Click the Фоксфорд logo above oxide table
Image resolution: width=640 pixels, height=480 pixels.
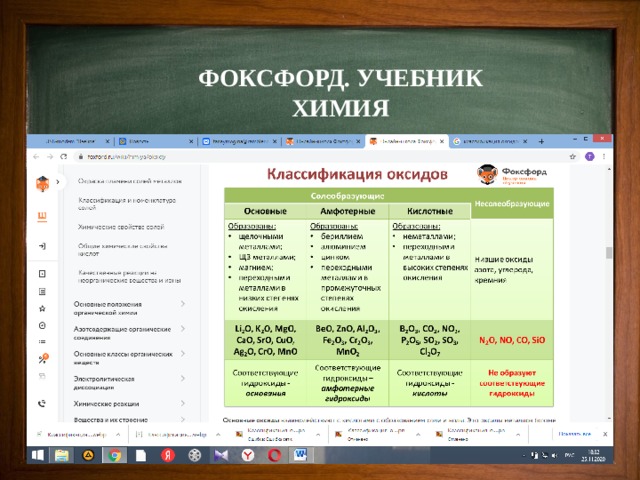click(512, 175)
